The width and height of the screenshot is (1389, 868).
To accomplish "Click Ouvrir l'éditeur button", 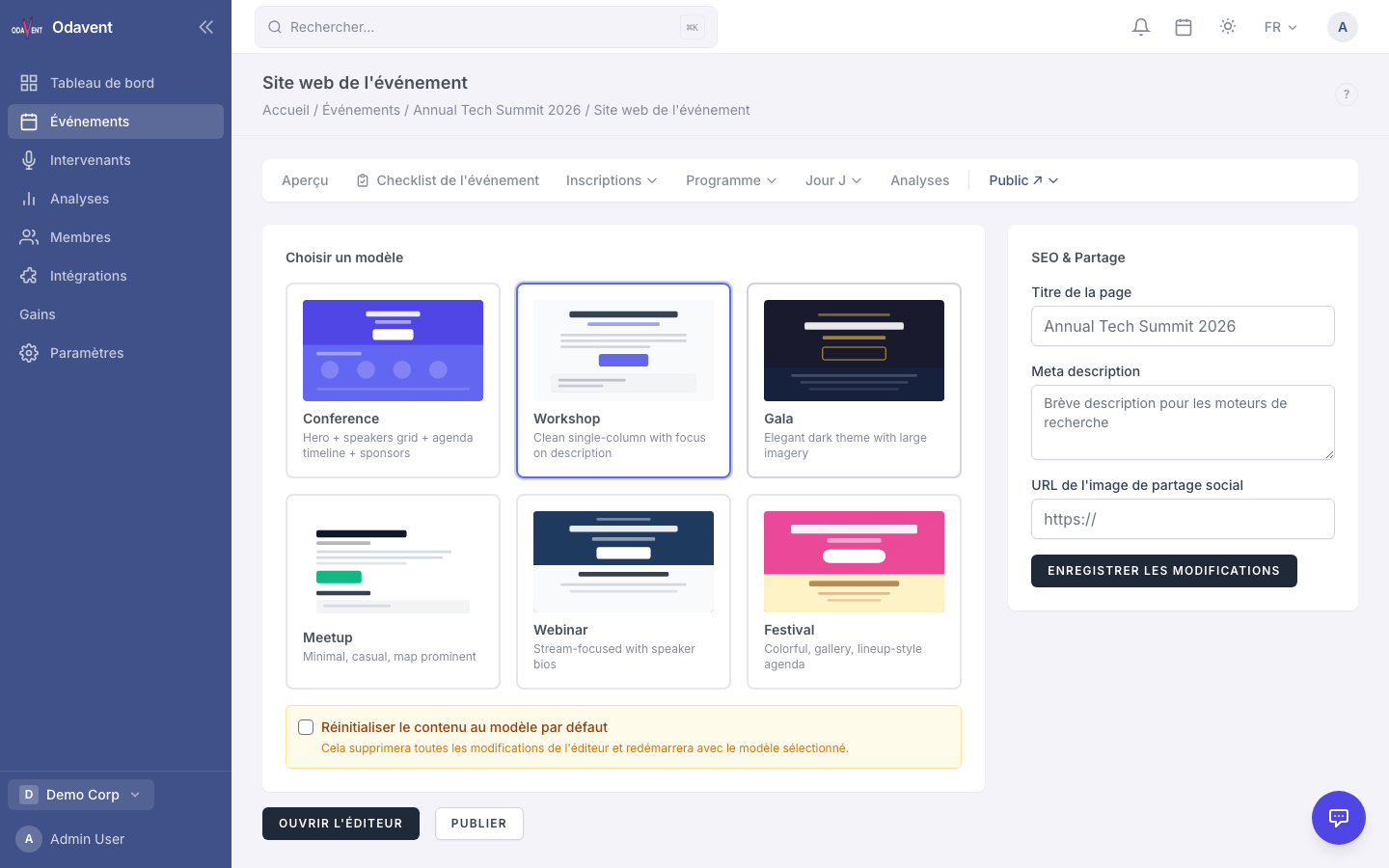I will pyautogui.click(x=340, y=824).
